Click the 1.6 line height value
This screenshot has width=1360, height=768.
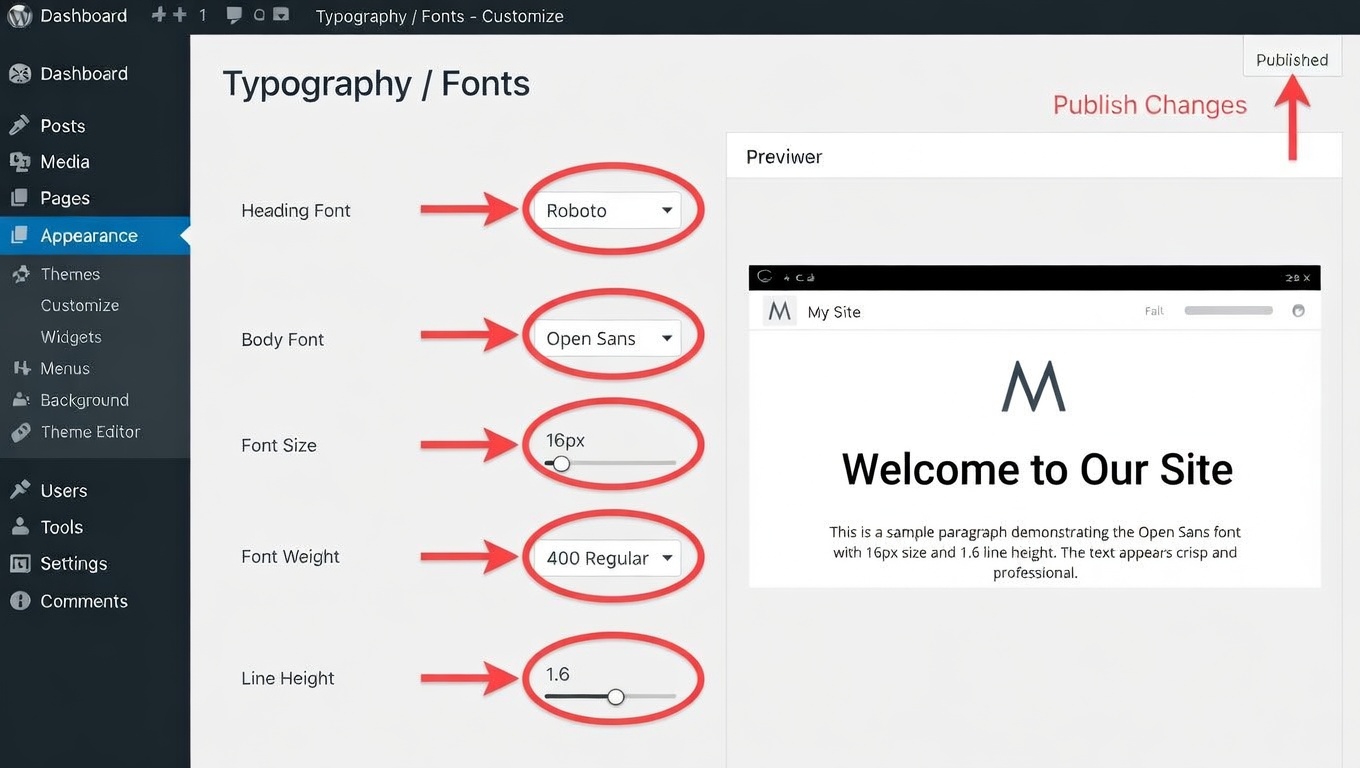[x=557, y=674]
